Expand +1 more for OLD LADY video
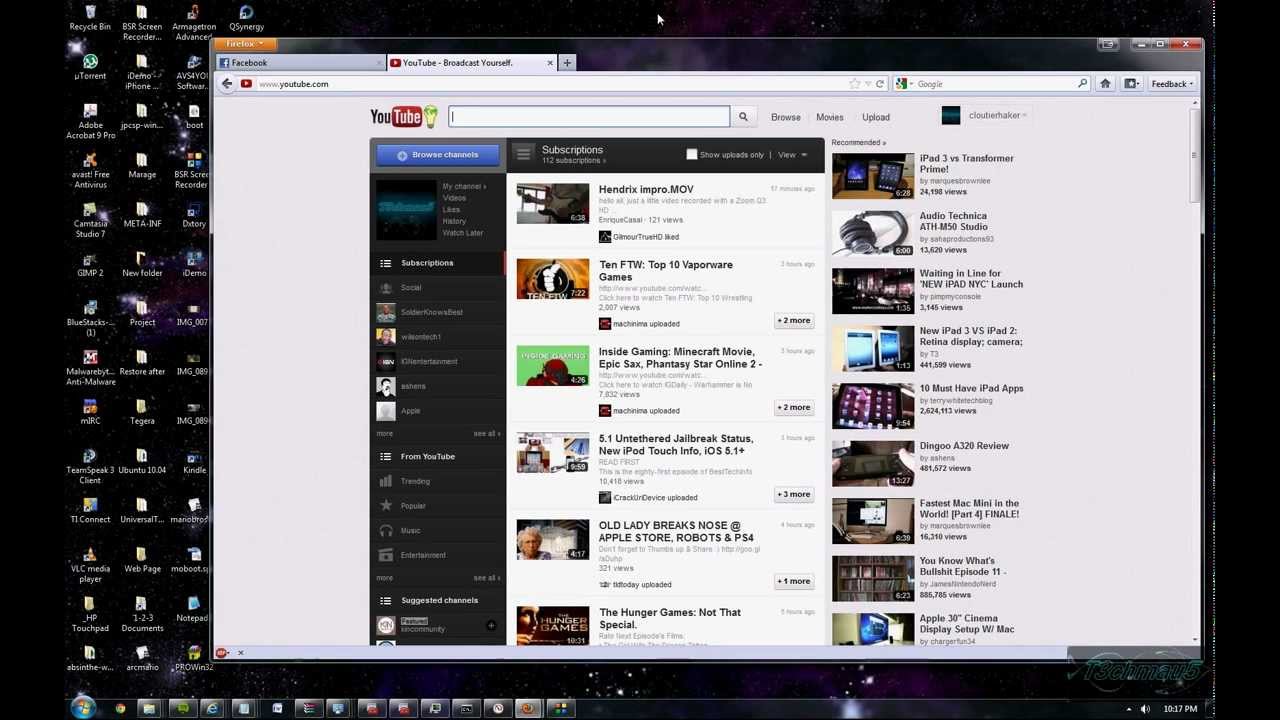This screenshot has width=1280, height=720. click(x=794, y=582)
